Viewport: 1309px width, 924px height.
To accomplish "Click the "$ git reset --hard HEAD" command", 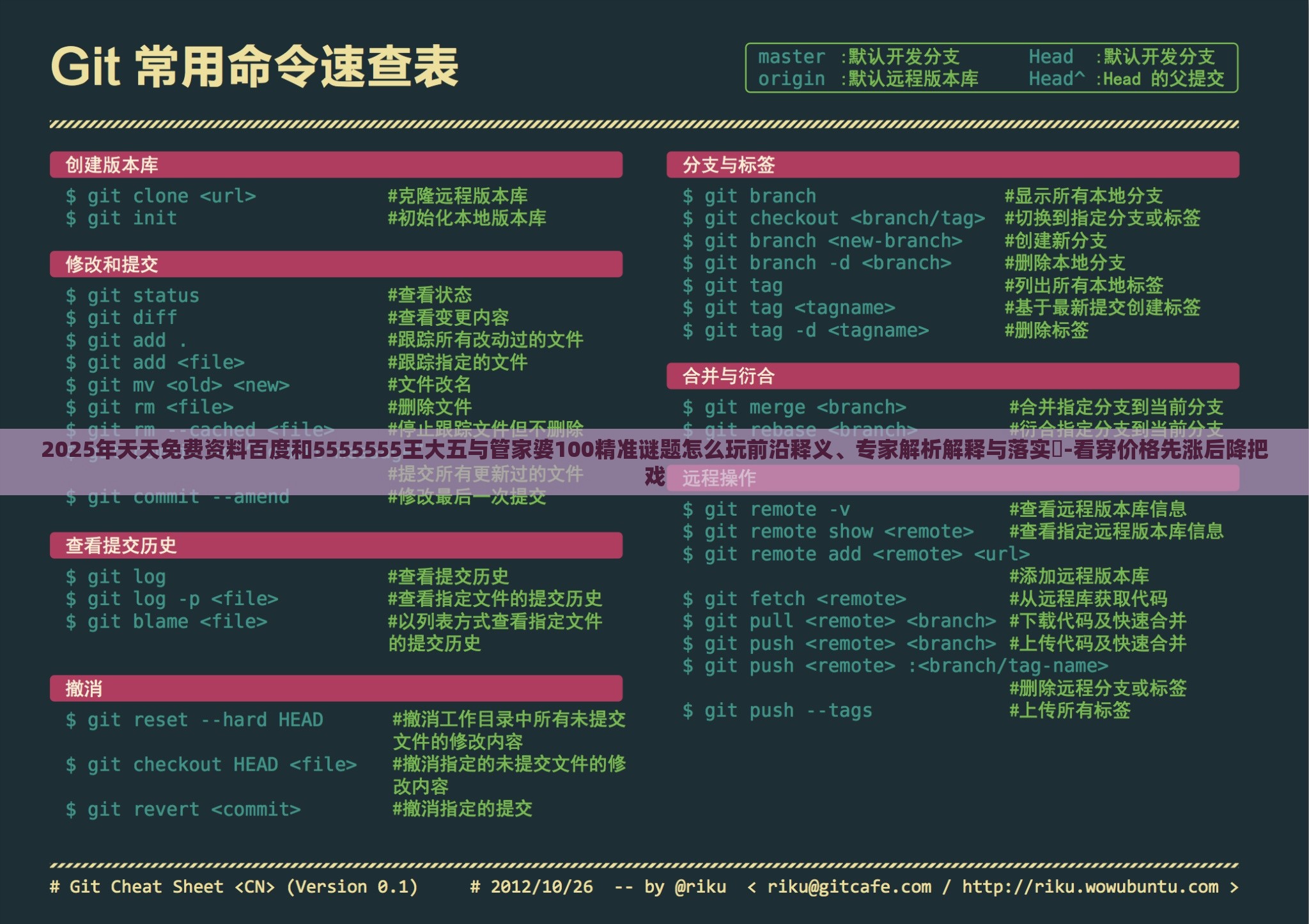I will [194, 720].
